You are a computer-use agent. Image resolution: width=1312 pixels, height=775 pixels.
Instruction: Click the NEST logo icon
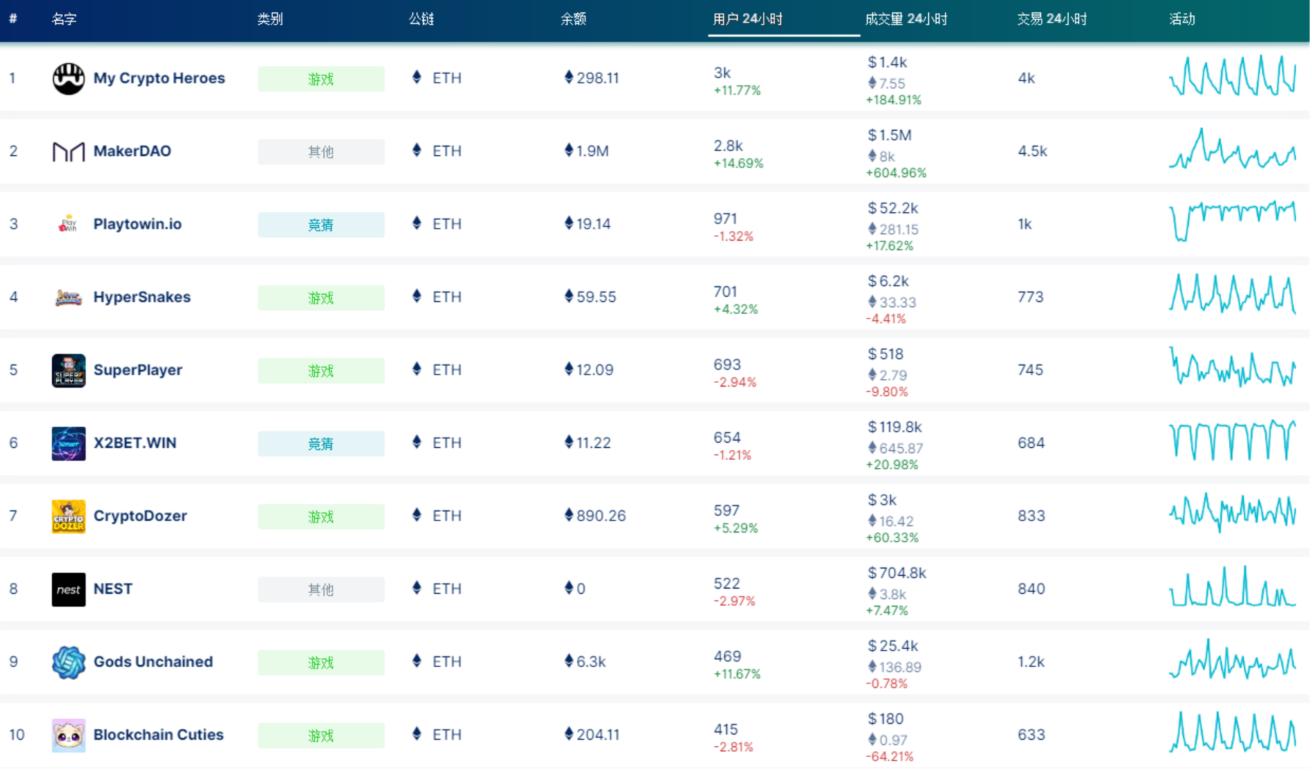[x=66, y=589]
